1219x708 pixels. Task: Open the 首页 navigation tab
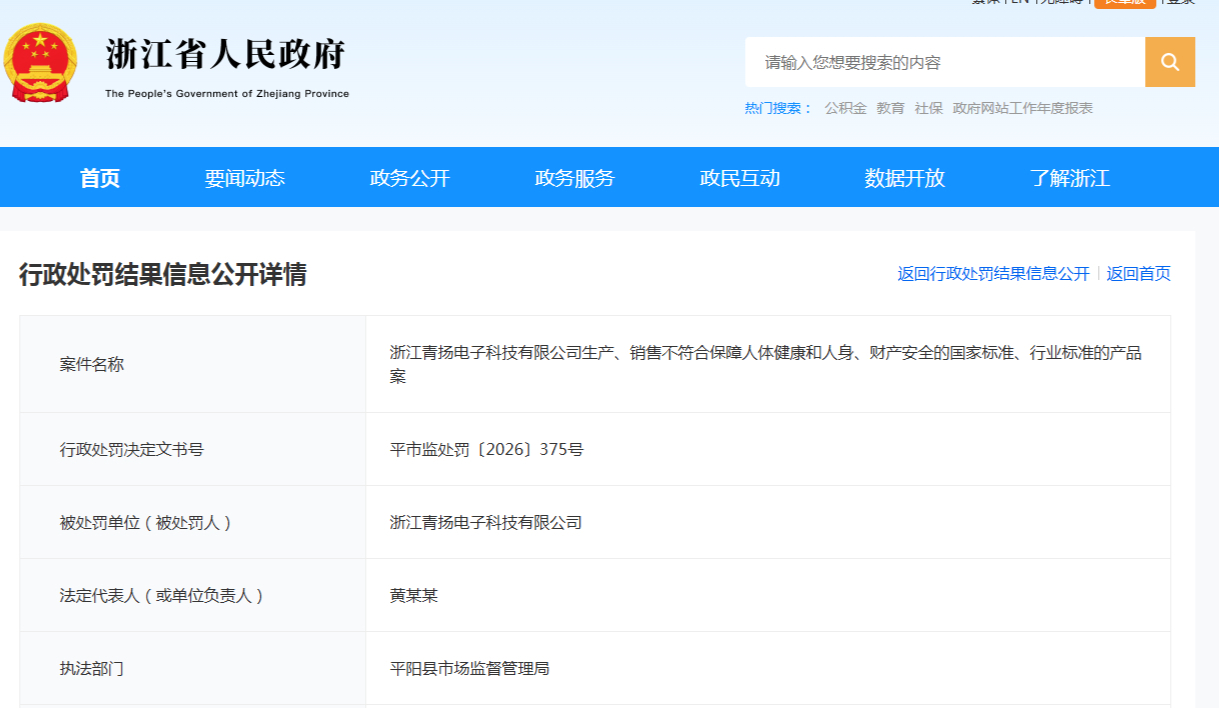point(100,178)
